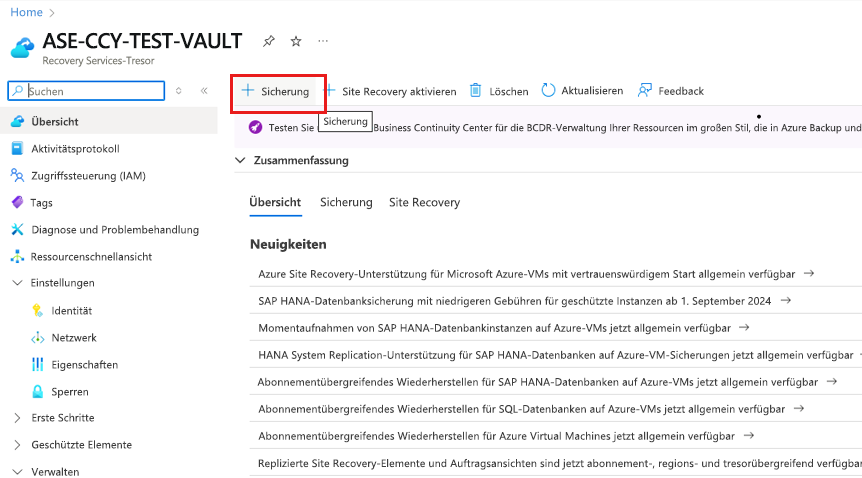Click arrow after Momentaufnahmen SAP HANA news
Screen dimensions: 862x478
(x=744, y=327)
